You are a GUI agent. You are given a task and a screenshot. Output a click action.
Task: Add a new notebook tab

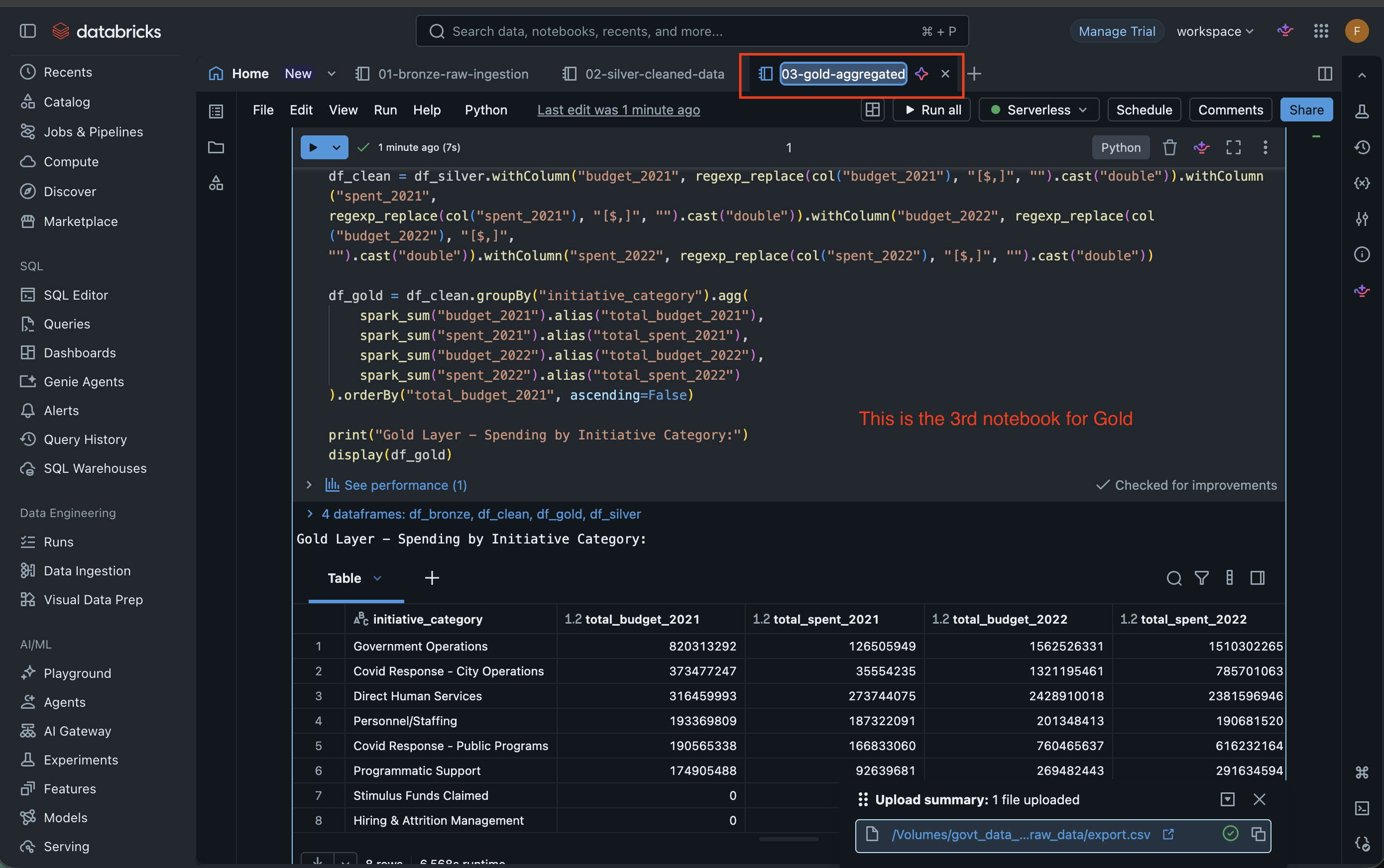[974, 74]
